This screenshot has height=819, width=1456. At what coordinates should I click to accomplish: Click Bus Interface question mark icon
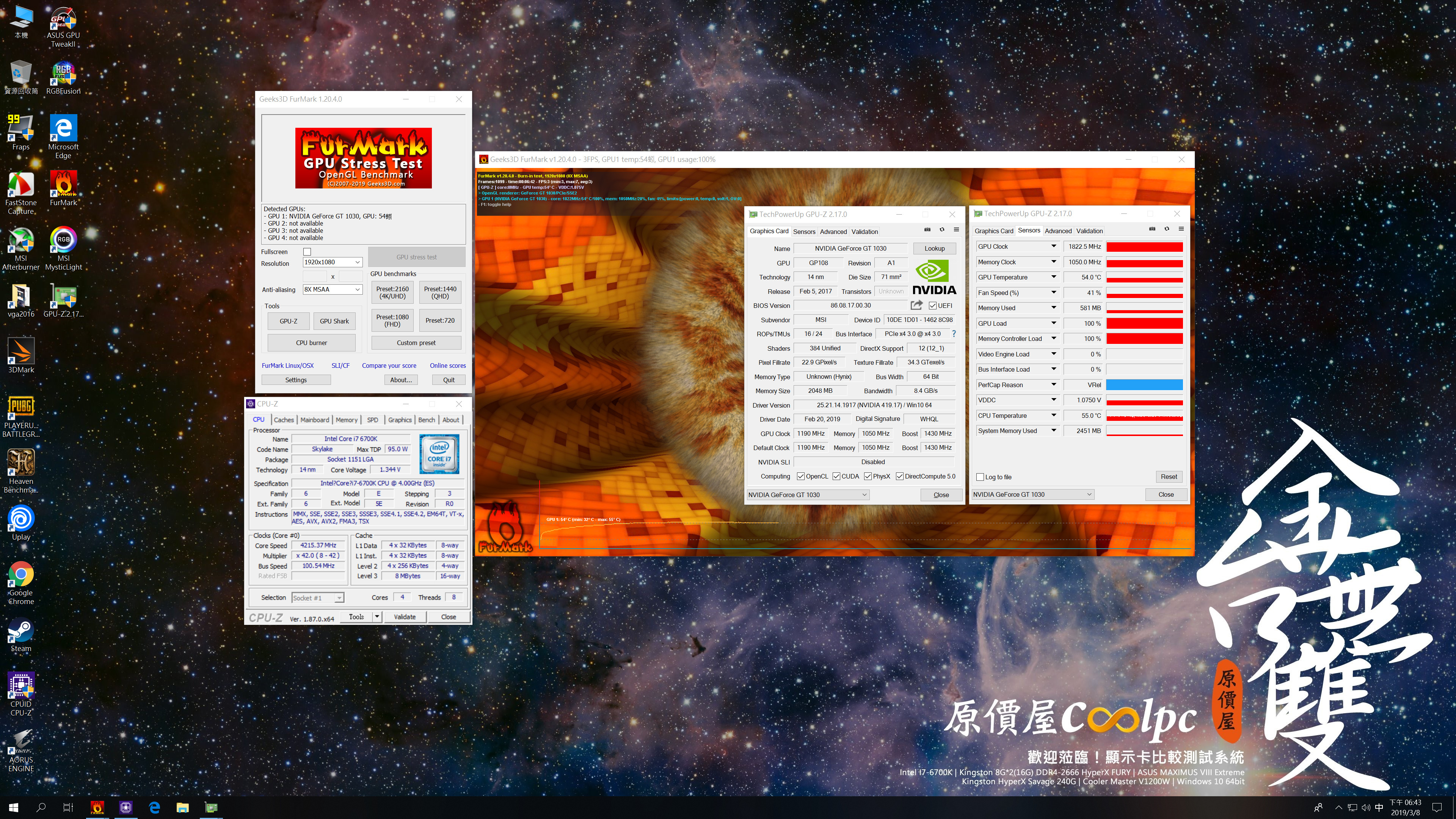tap(954, 334)
